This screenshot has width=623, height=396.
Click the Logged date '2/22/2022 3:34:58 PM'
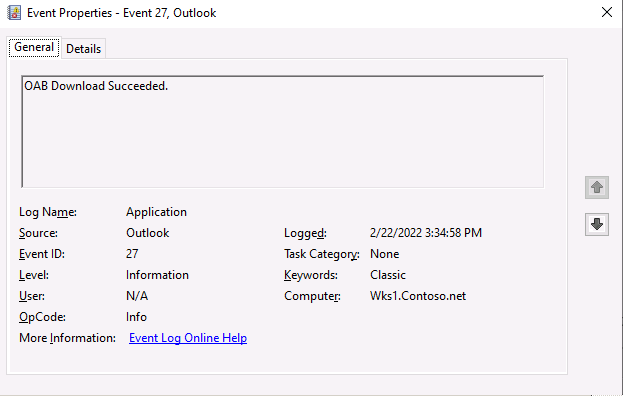pos(426,233)
